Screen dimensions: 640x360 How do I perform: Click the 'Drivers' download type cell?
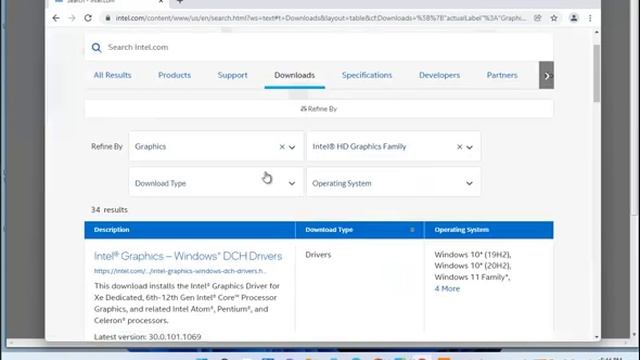318,255
